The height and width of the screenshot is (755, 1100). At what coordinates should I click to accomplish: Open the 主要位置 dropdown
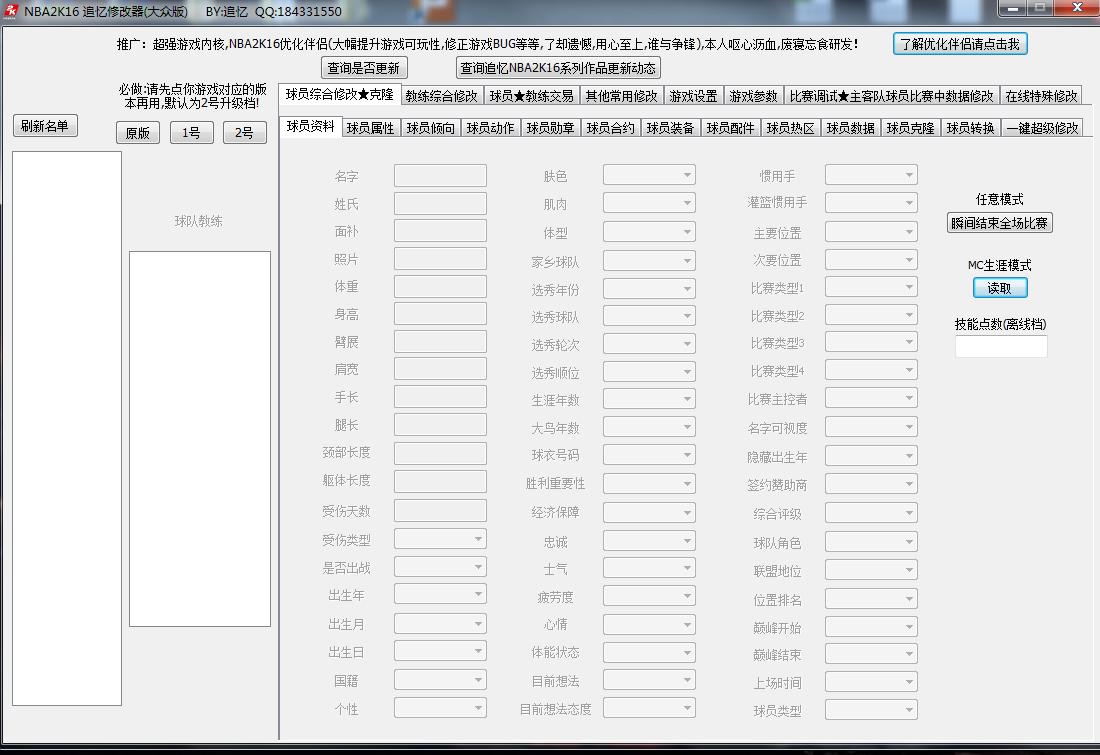871,232
